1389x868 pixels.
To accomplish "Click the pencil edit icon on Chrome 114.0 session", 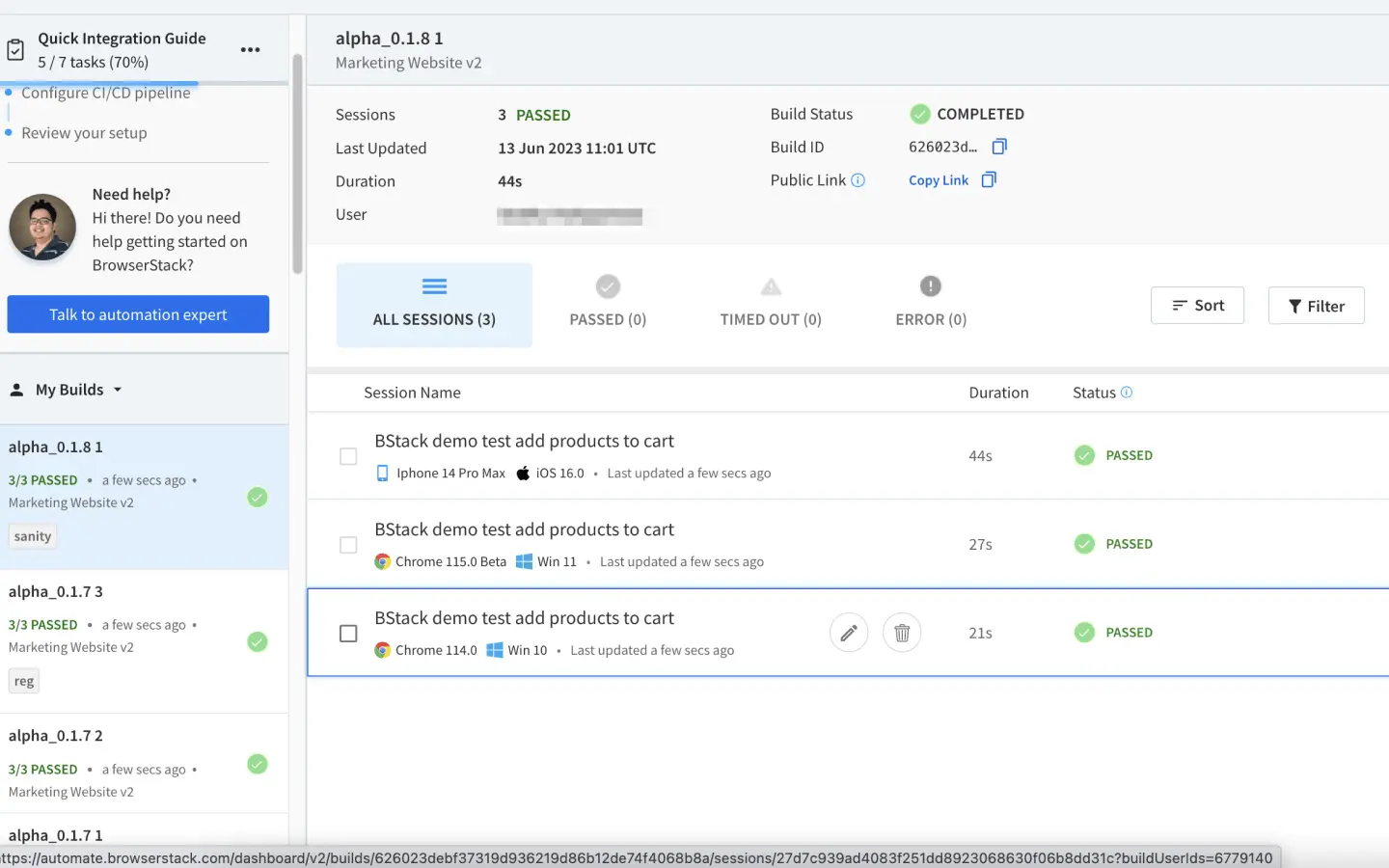I will click(849, 633).
